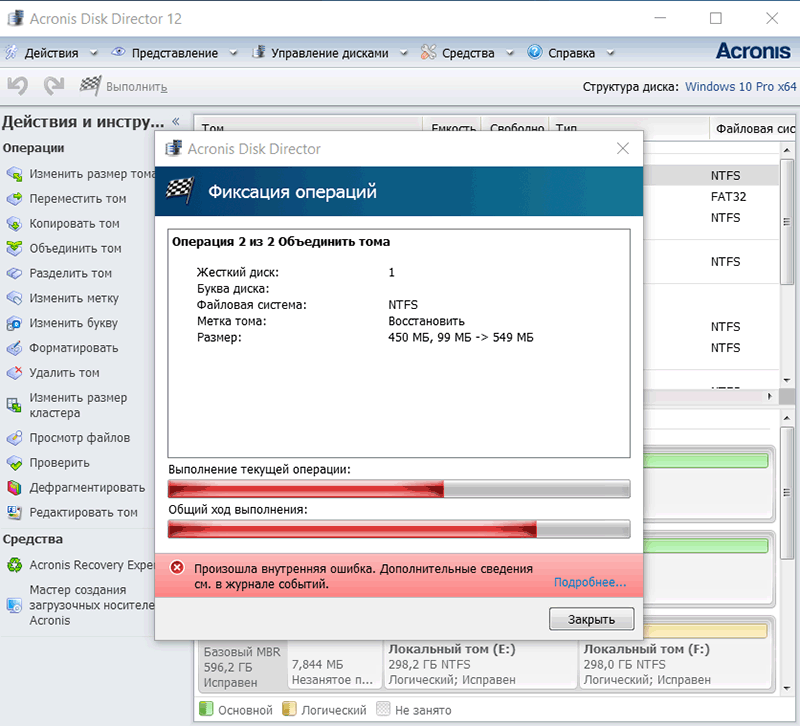Click the Форматировать icon
The height and width of the screenshot is (726, 800).
coord(14,348)
